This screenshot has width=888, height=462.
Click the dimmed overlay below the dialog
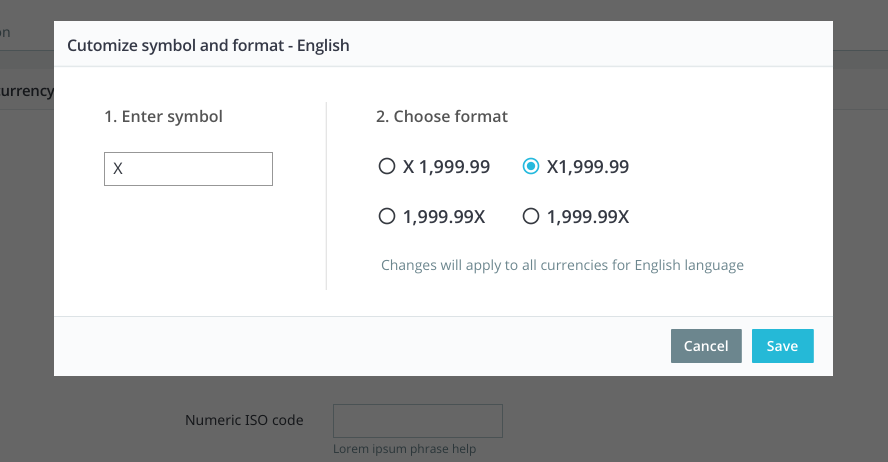click(680, 419)
